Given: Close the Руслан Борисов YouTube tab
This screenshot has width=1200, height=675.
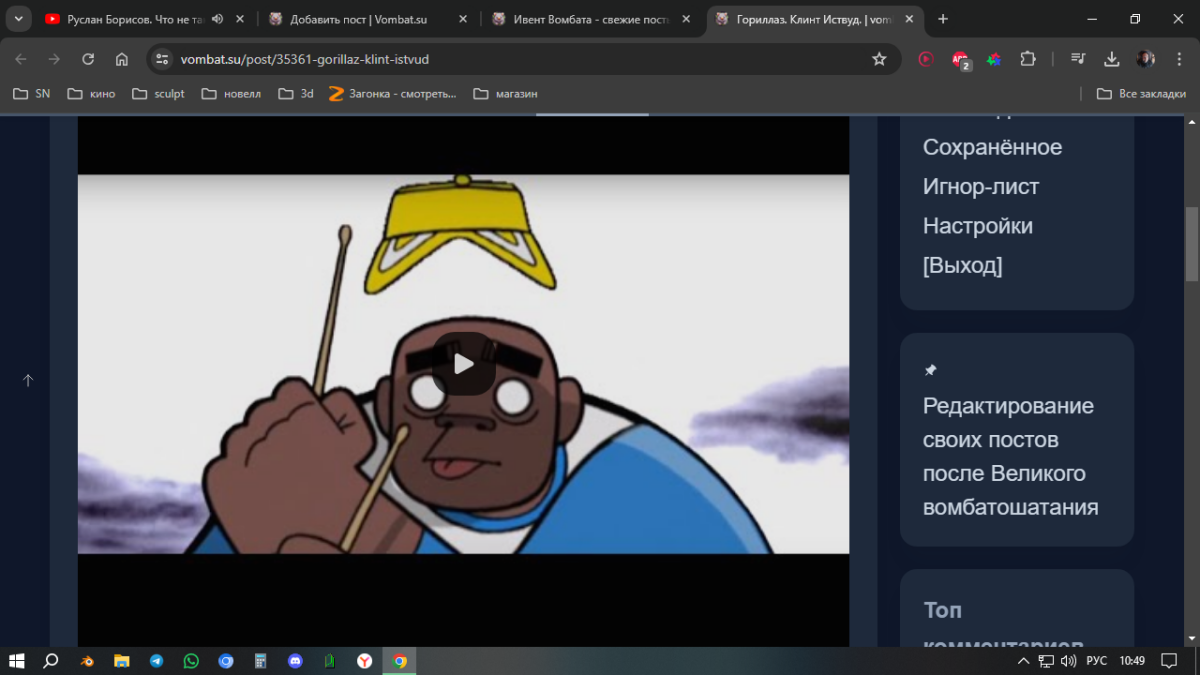Looking at the screenshot, I should 240,19.
